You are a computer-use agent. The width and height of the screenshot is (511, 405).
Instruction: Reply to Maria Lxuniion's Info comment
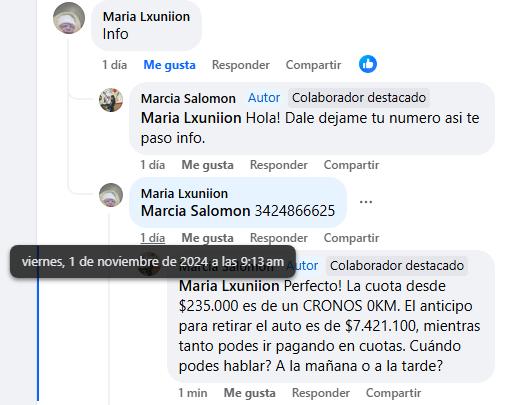click(241, 65)
